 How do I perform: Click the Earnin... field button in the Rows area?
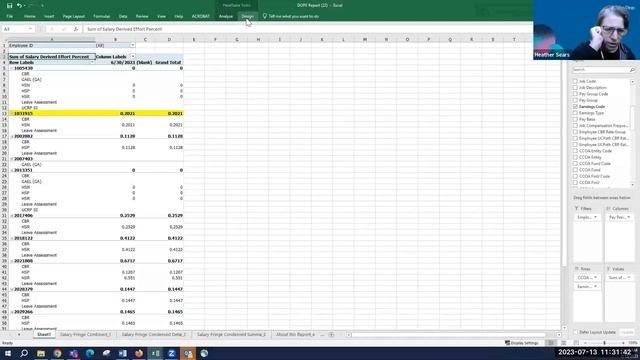point(587,287)
